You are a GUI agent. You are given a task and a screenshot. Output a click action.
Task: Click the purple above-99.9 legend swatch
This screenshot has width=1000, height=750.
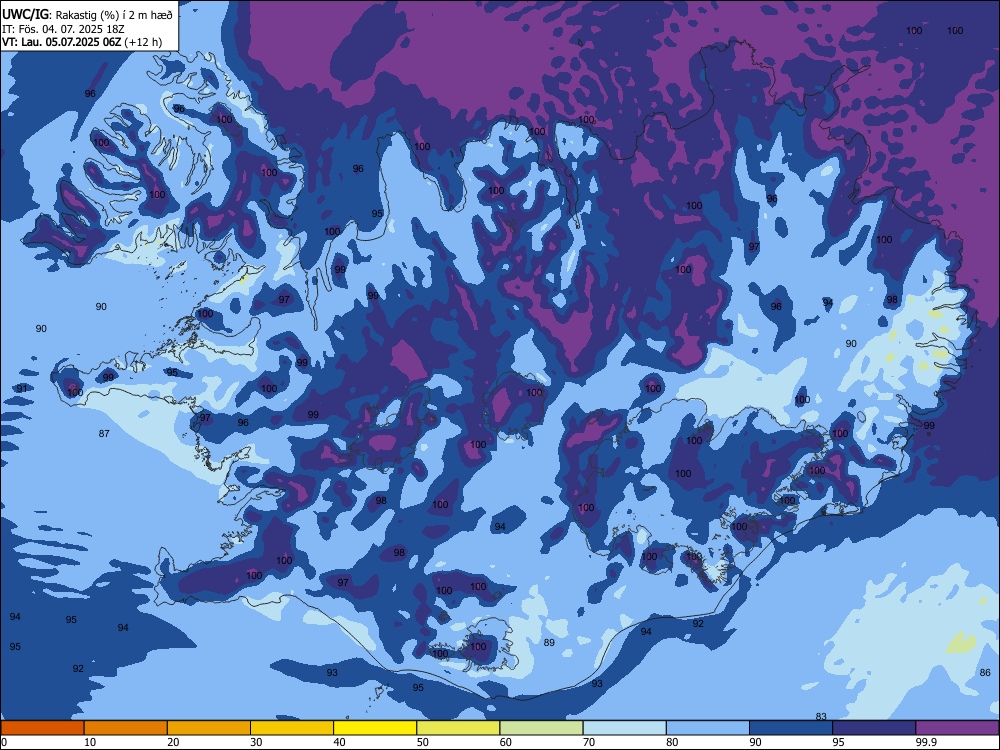coord(957,728)
